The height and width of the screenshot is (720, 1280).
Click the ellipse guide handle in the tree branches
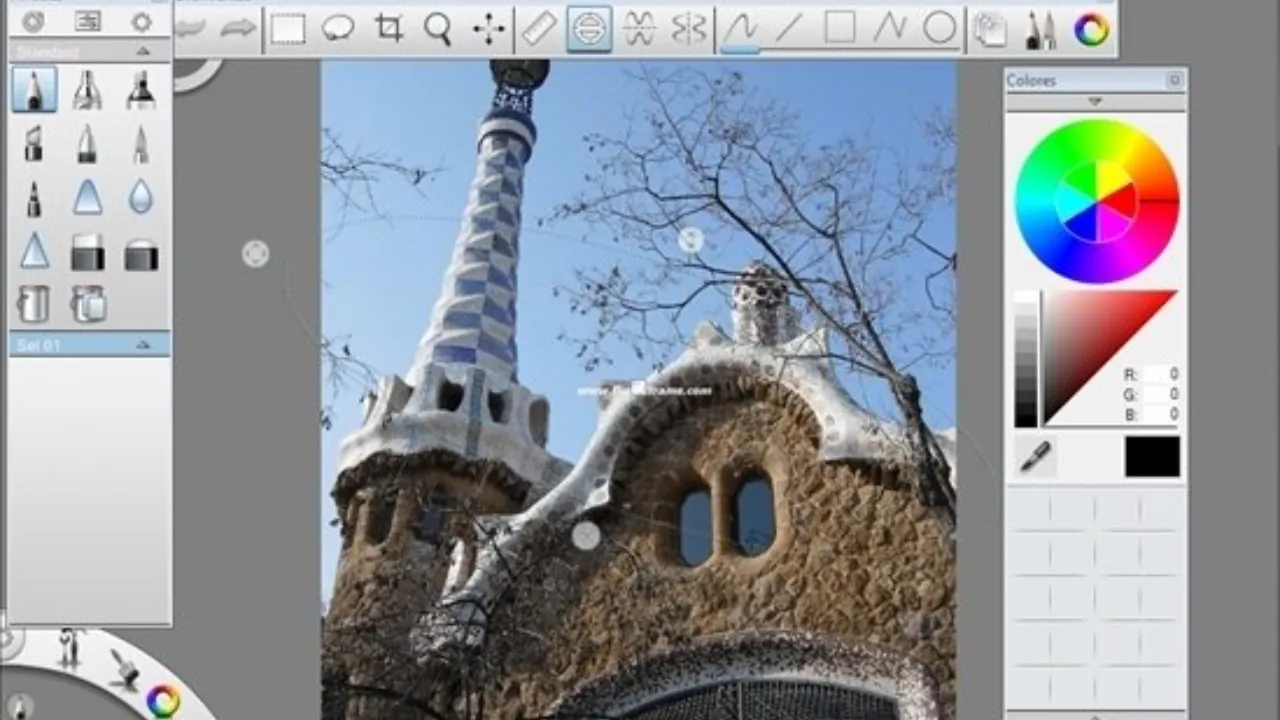[690, 240]
